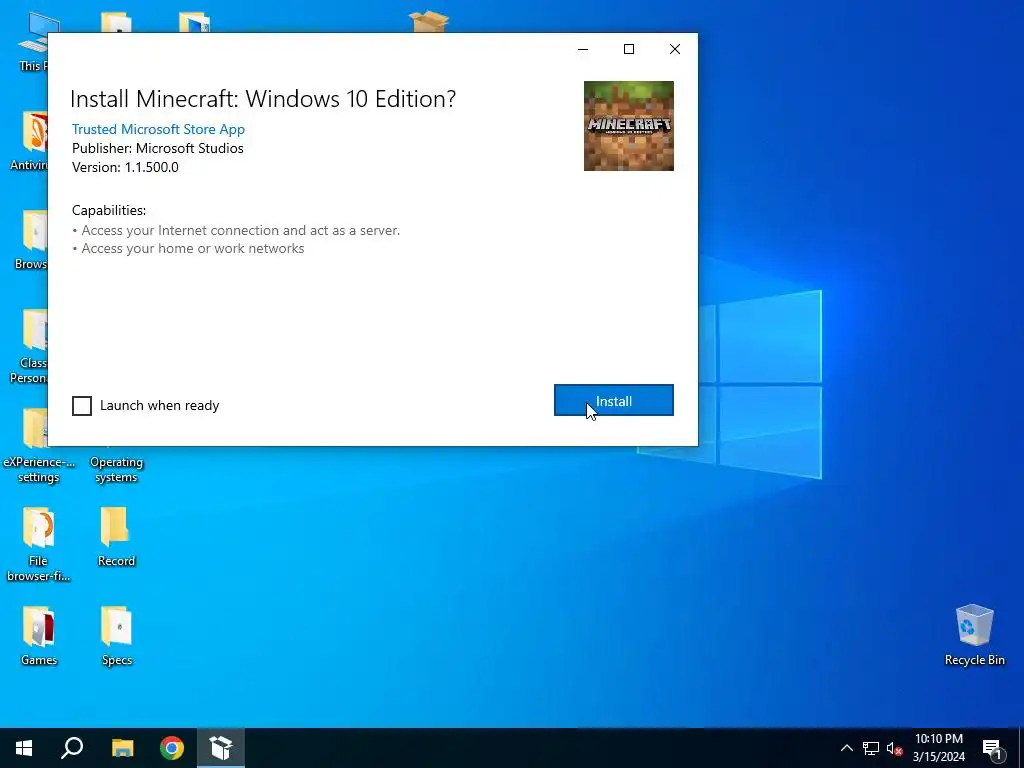Image resolution: width=1024 pixels, height=768 pixels.
Task: Select the This PC desktop icon
Action: click(31, 40)
